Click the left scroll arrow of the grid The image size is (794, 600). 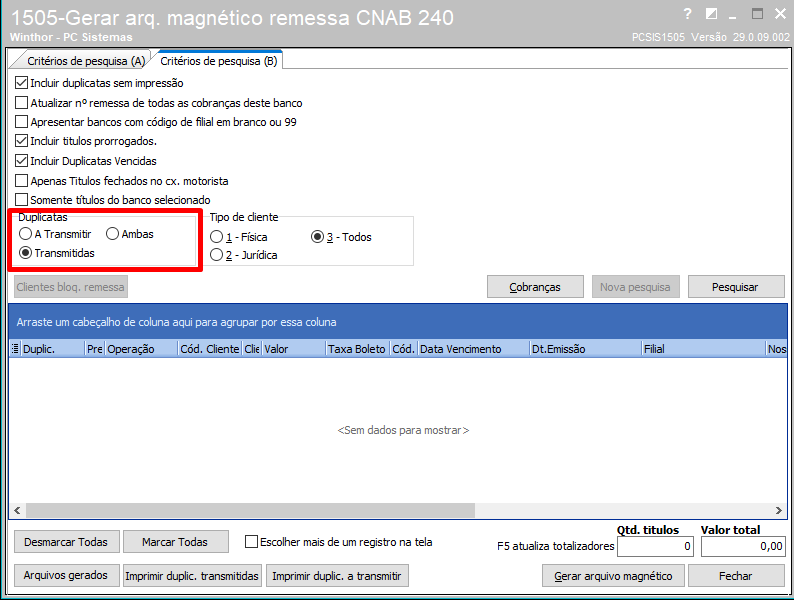click(17, 510)
